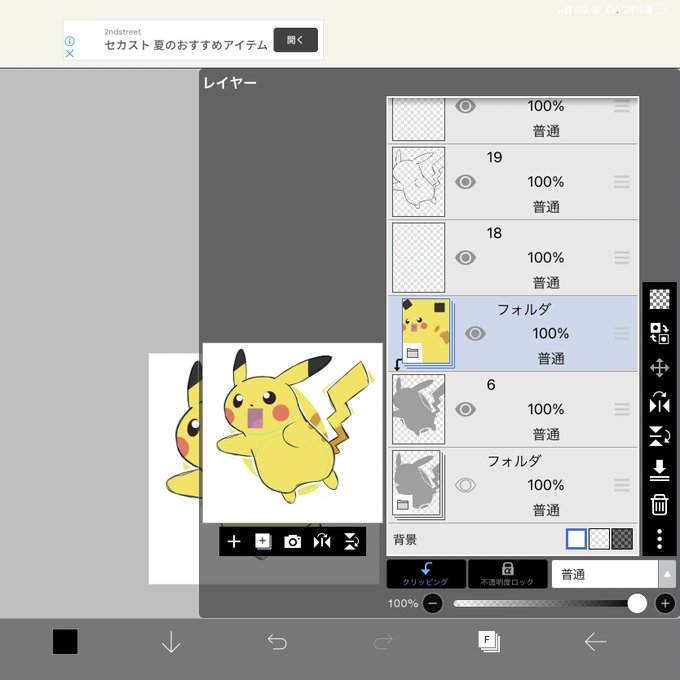Tap 開く button on the ad
Screen dimensions: 680x680
(x=295, y=40)
